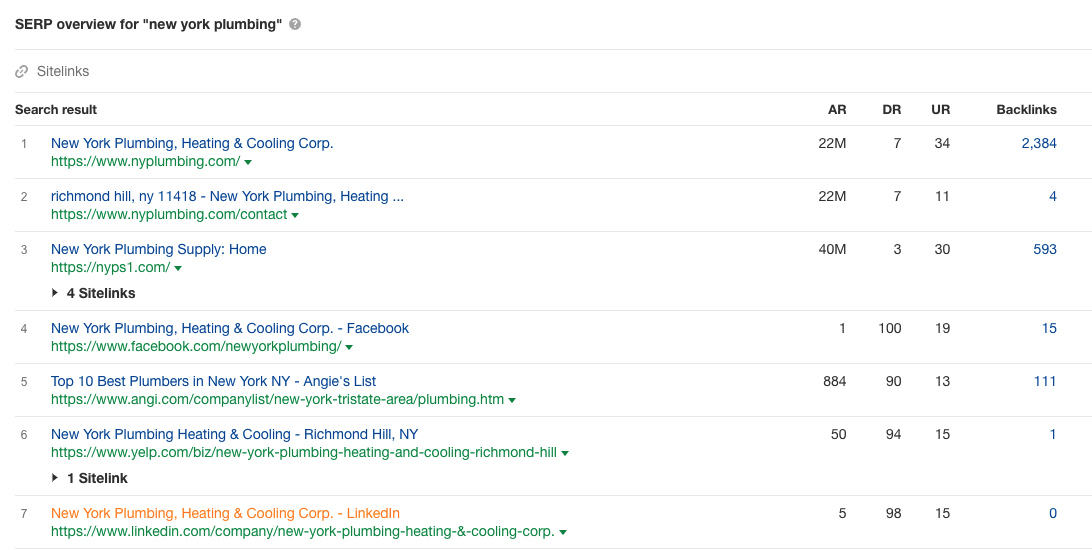Open New York Plumbing Supply: Home result
The width and height of the screenshot is (1092, 550).
point(159,249)
